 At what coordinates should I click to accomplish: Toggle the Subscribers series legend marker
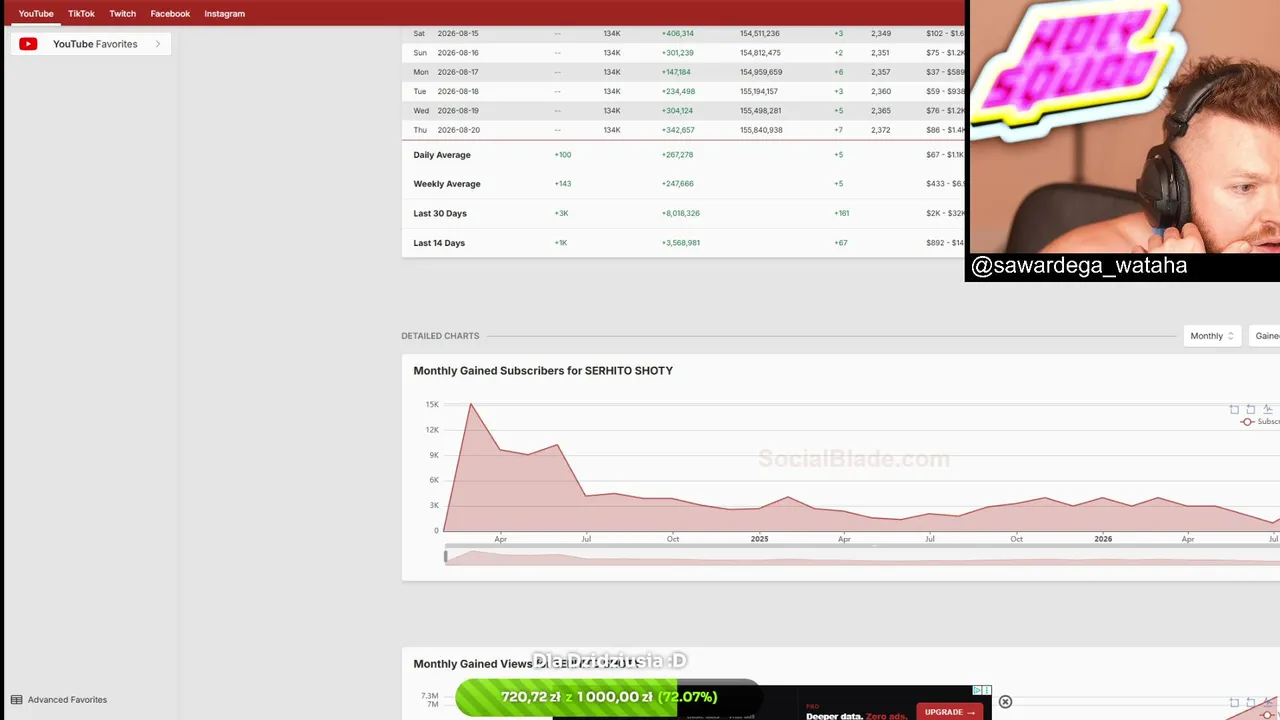[x=1247, y=422]
